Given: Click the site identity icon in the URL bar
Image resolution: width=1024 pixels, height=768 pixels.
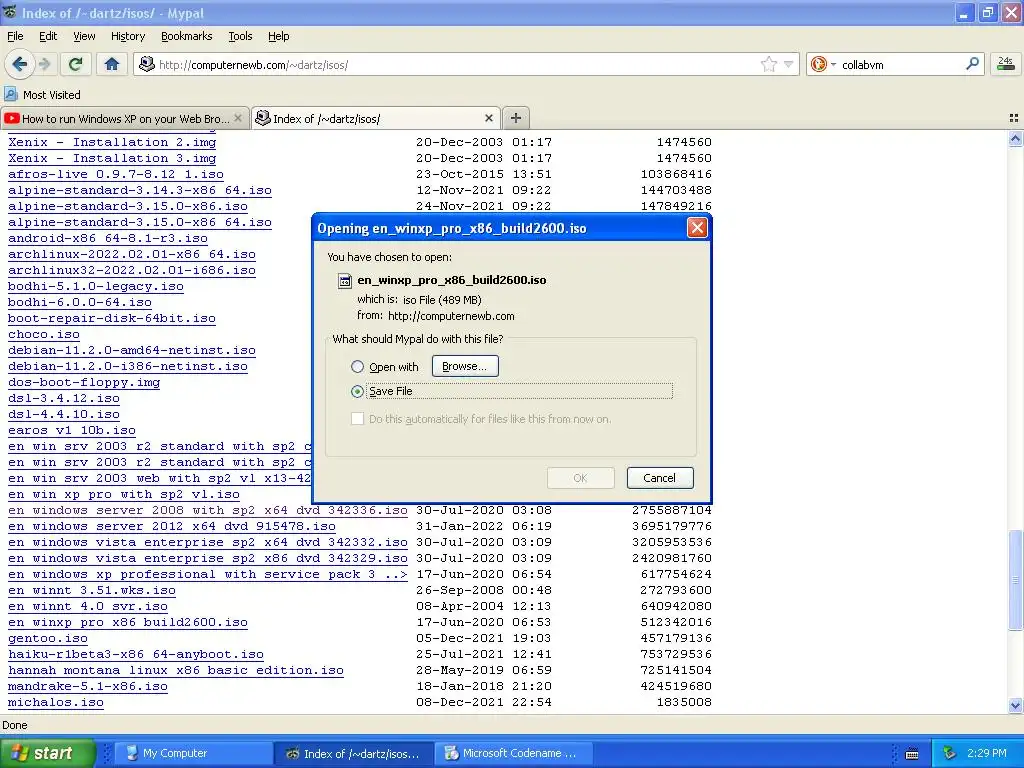Looking at the screenshot, I should pos(147,64).
